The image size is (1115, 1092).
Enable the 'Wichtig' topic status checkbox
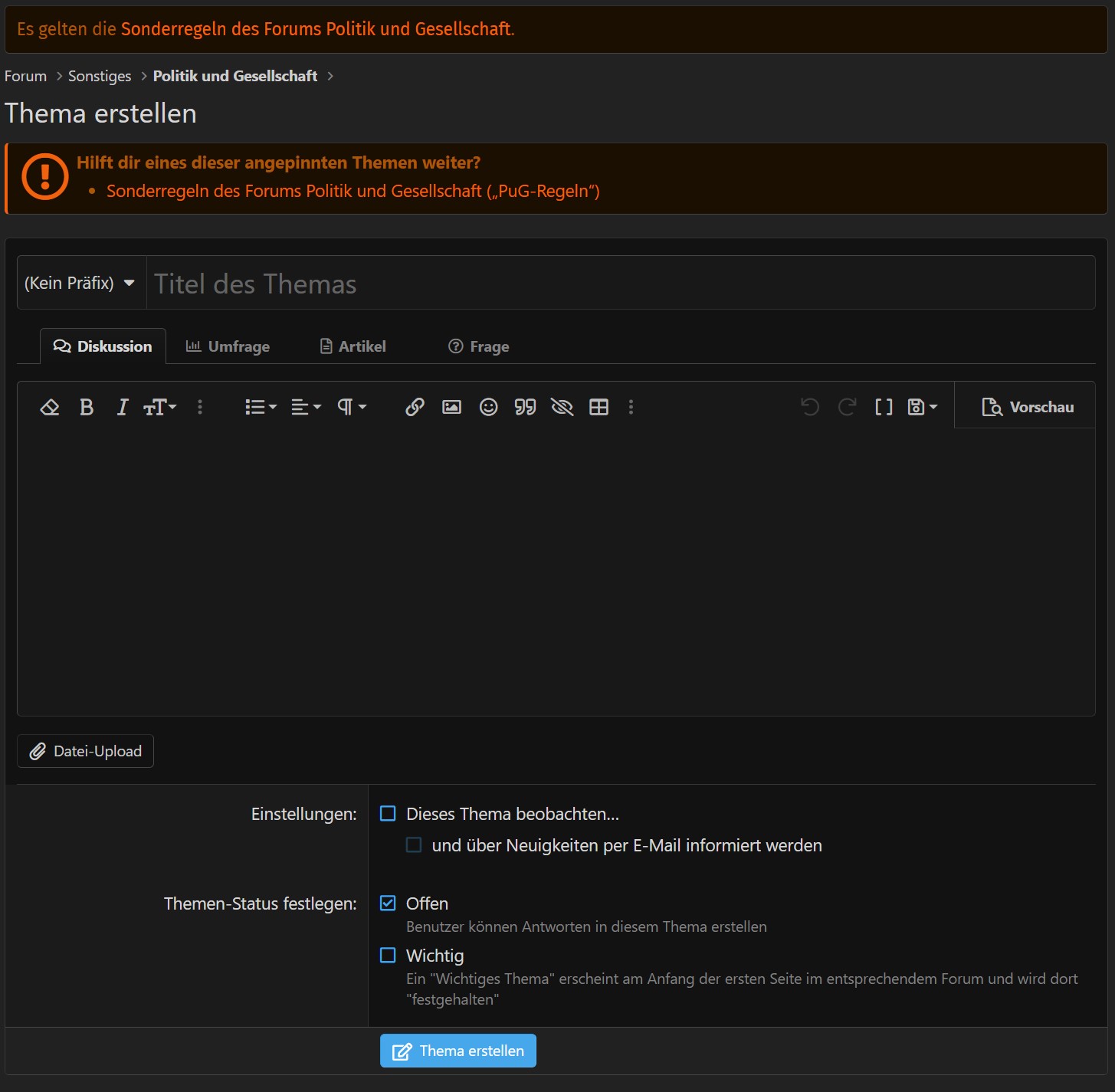388,955
